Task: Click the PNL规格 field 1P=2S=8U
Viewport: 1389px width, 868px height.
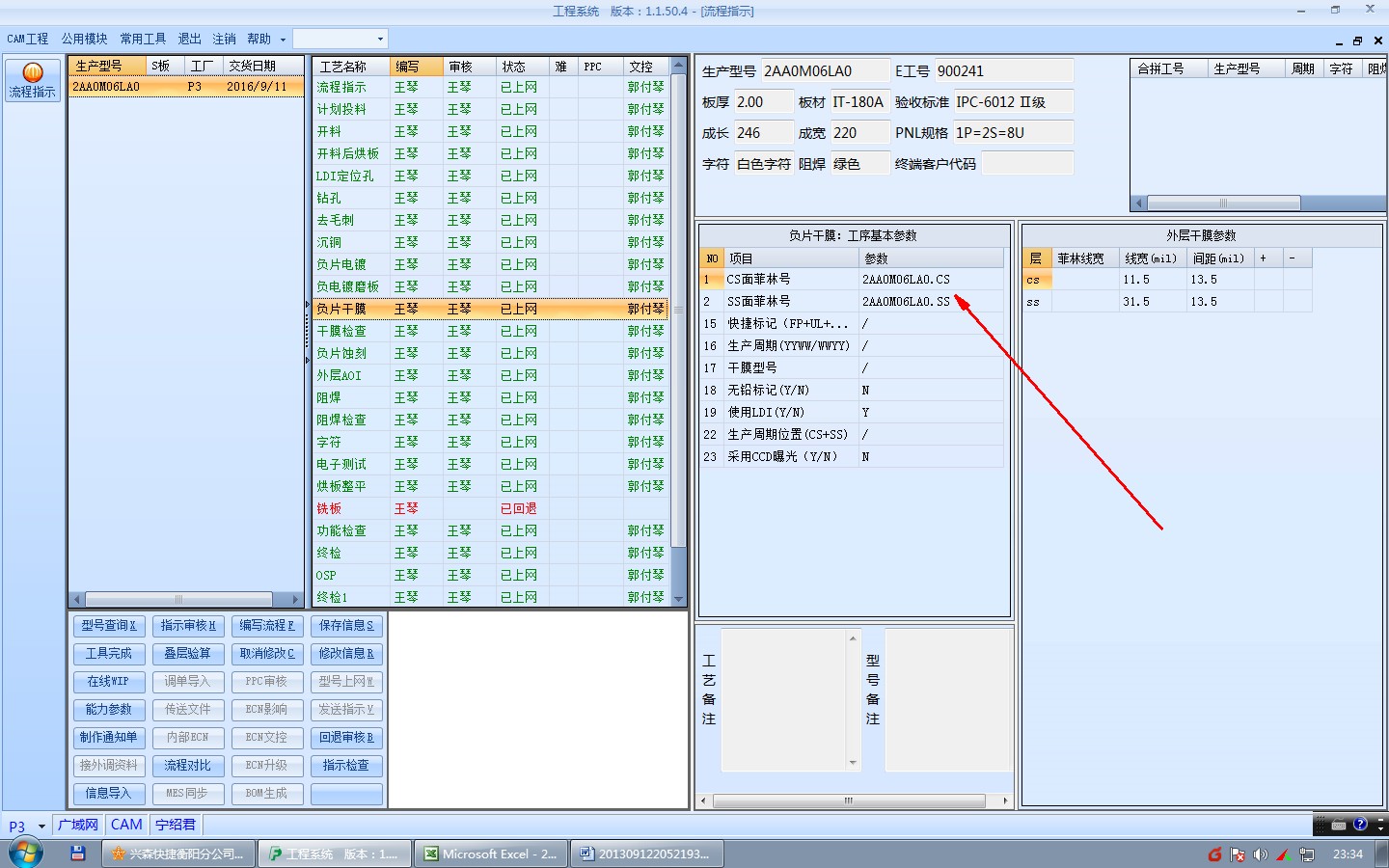Action: [x=1013, y=133]
